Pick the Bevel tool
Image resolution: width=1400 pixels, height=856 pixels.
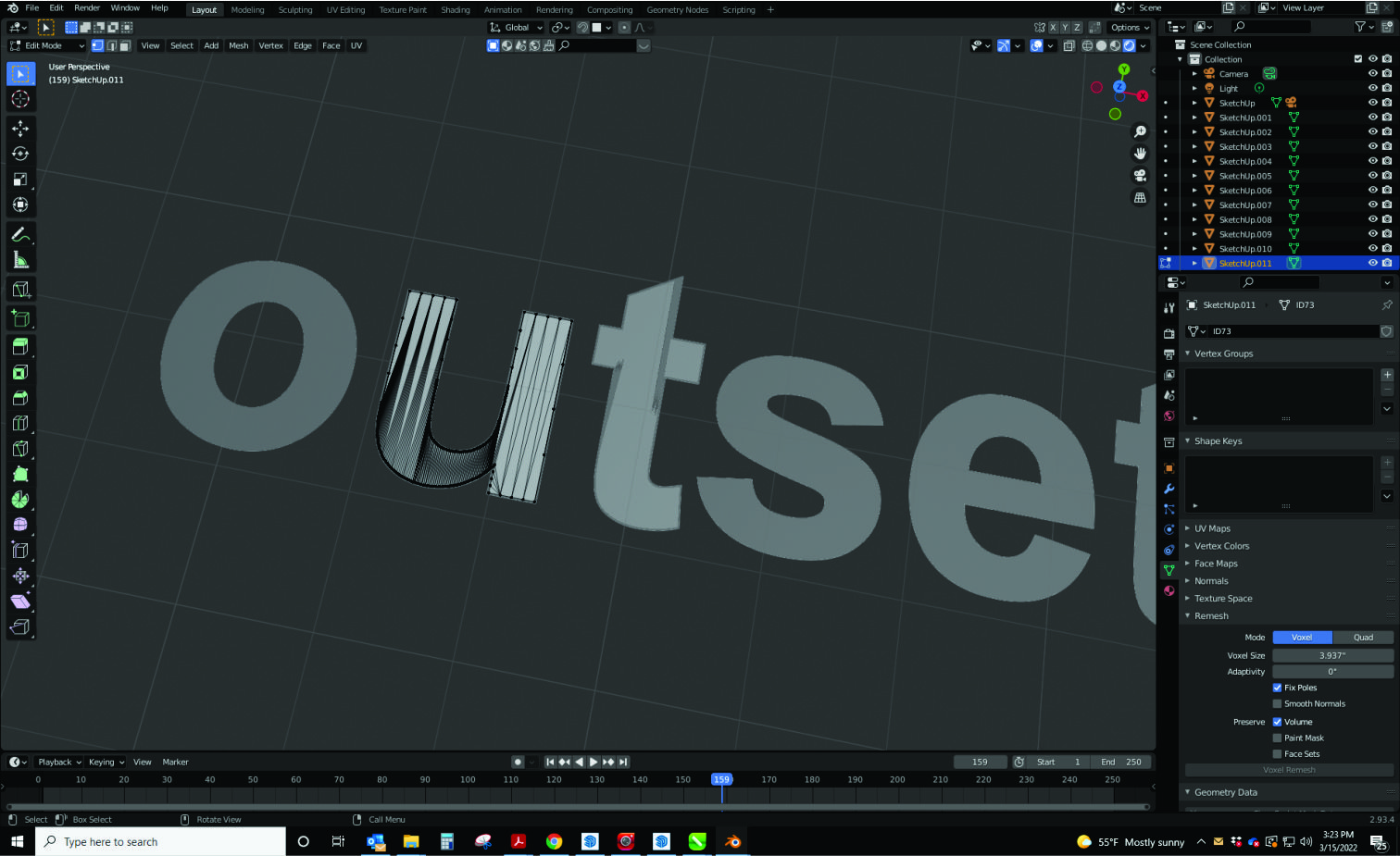tap(20, 398)
